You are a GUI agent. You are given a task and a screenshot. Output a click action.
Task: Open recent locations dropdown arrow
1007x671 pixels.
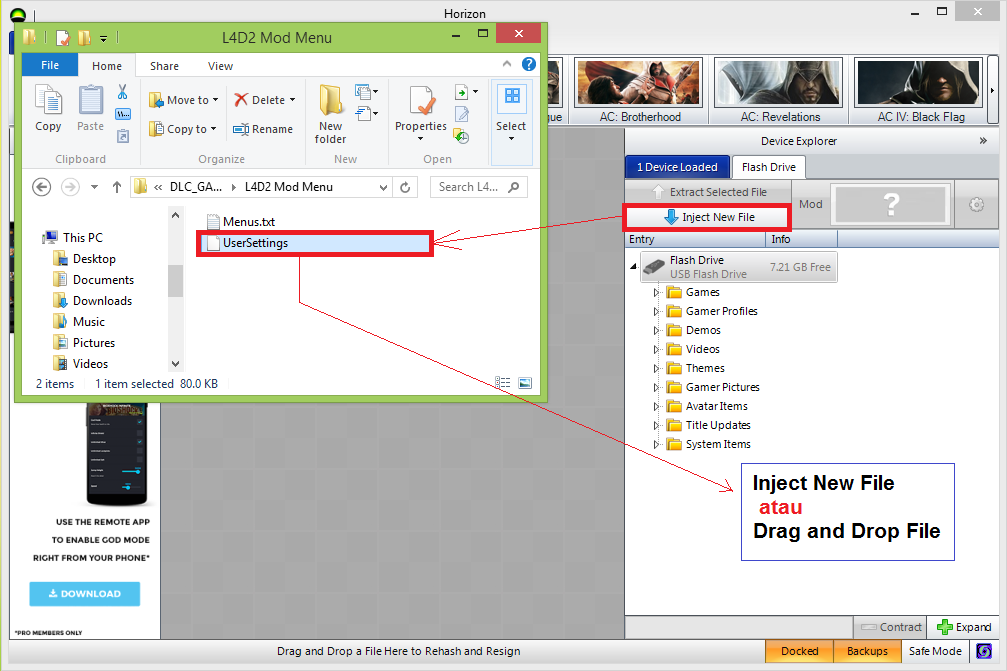click(x=94, y=187)
